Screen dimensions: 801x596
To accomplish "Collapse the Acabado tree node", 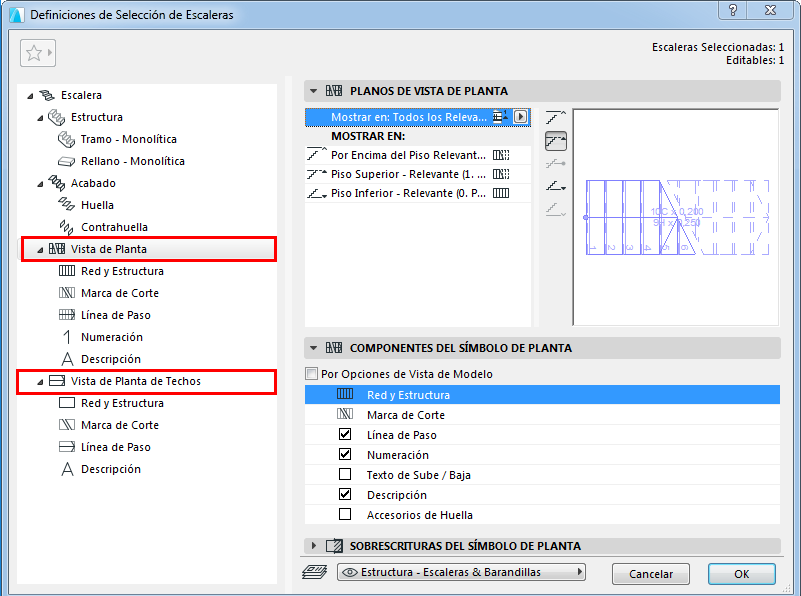I will (40, 184).
